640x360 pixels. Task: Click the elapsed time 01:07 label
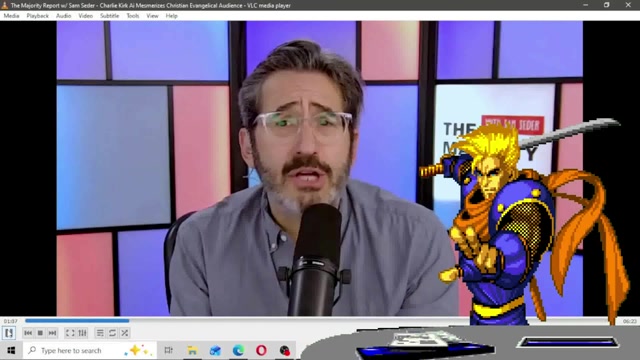pos(10,321)
